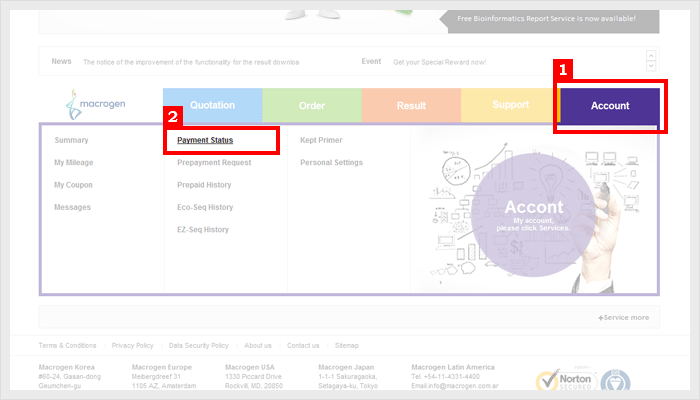This screenshot has height=400, width=700.
Task: Open the account Summary link
Action: (71, 140)
